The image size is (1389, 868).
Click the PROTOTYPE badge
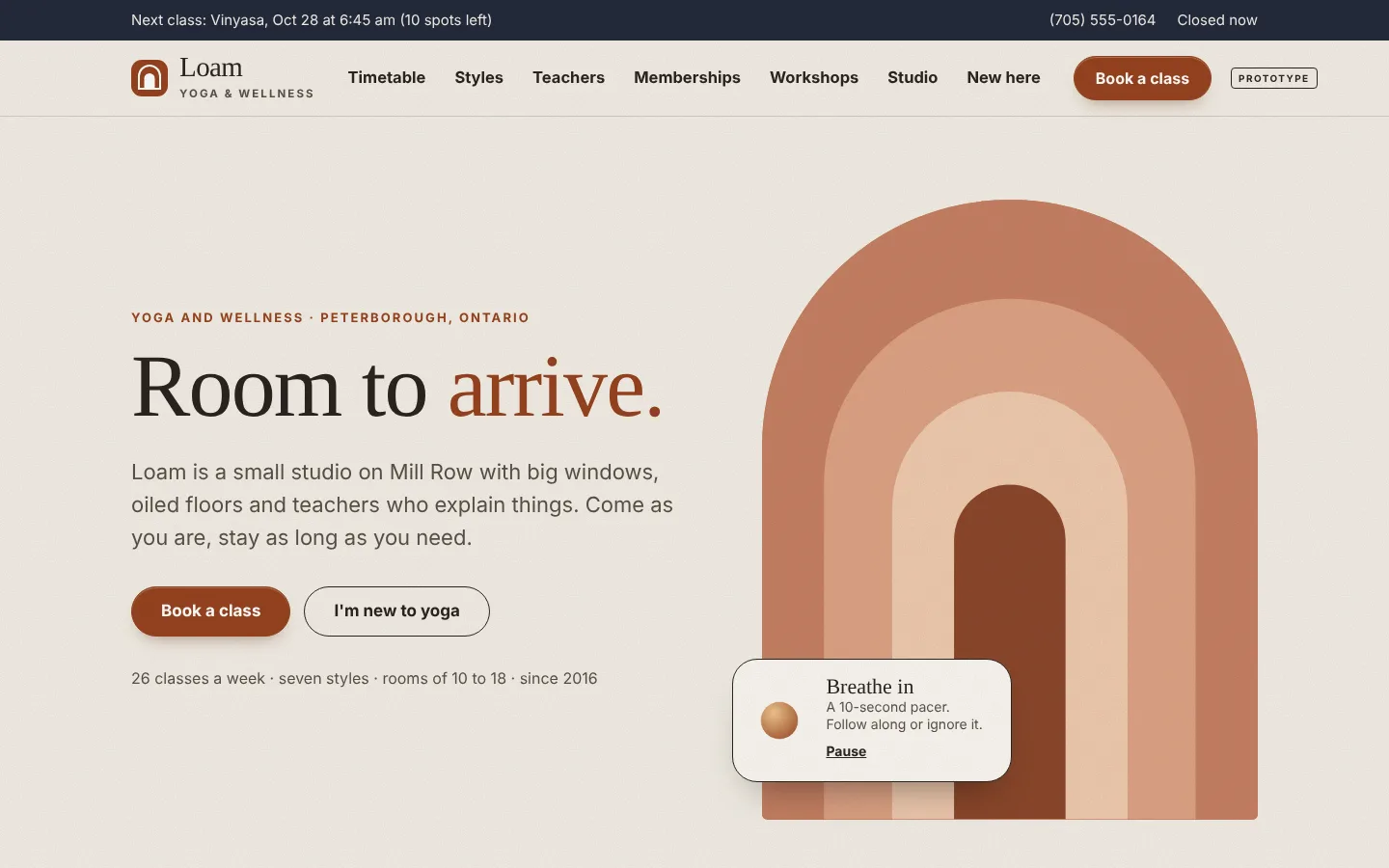1273,78
